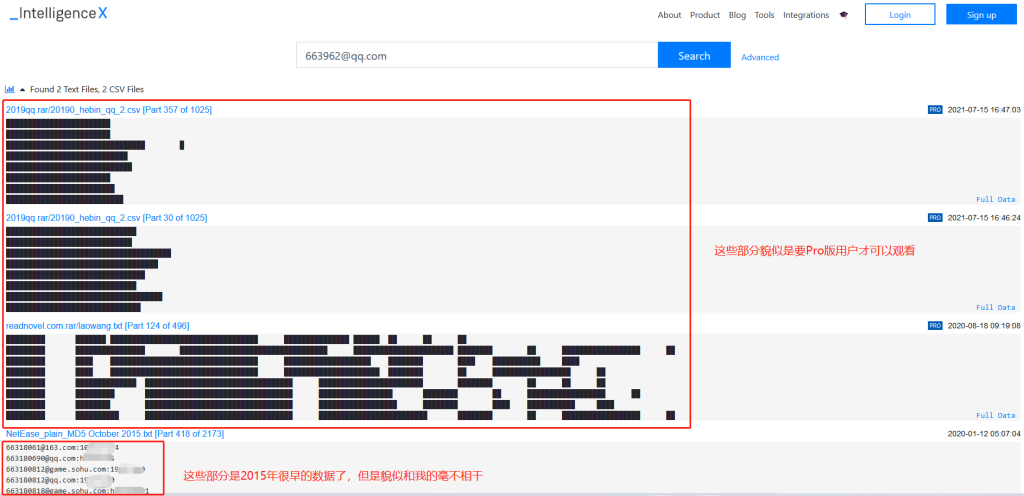This screenshot has width=1024, height=496.
Task: Go to the Blog page
Action: 737,15
